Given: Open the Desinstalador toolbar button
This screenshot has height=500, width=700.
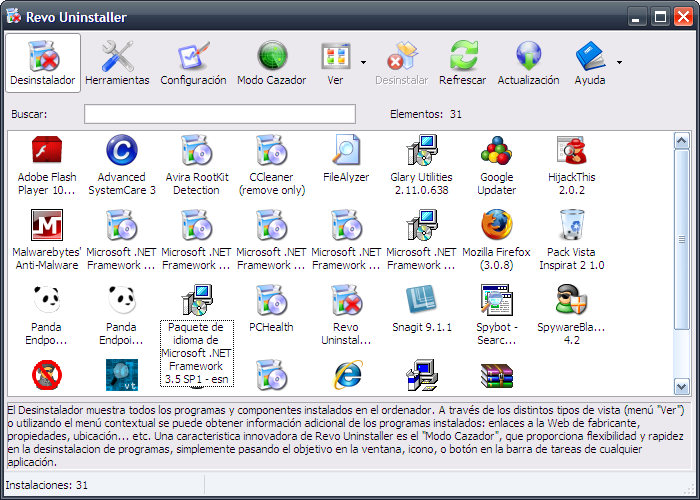Looking at the screenshot, I should point(43,63).
